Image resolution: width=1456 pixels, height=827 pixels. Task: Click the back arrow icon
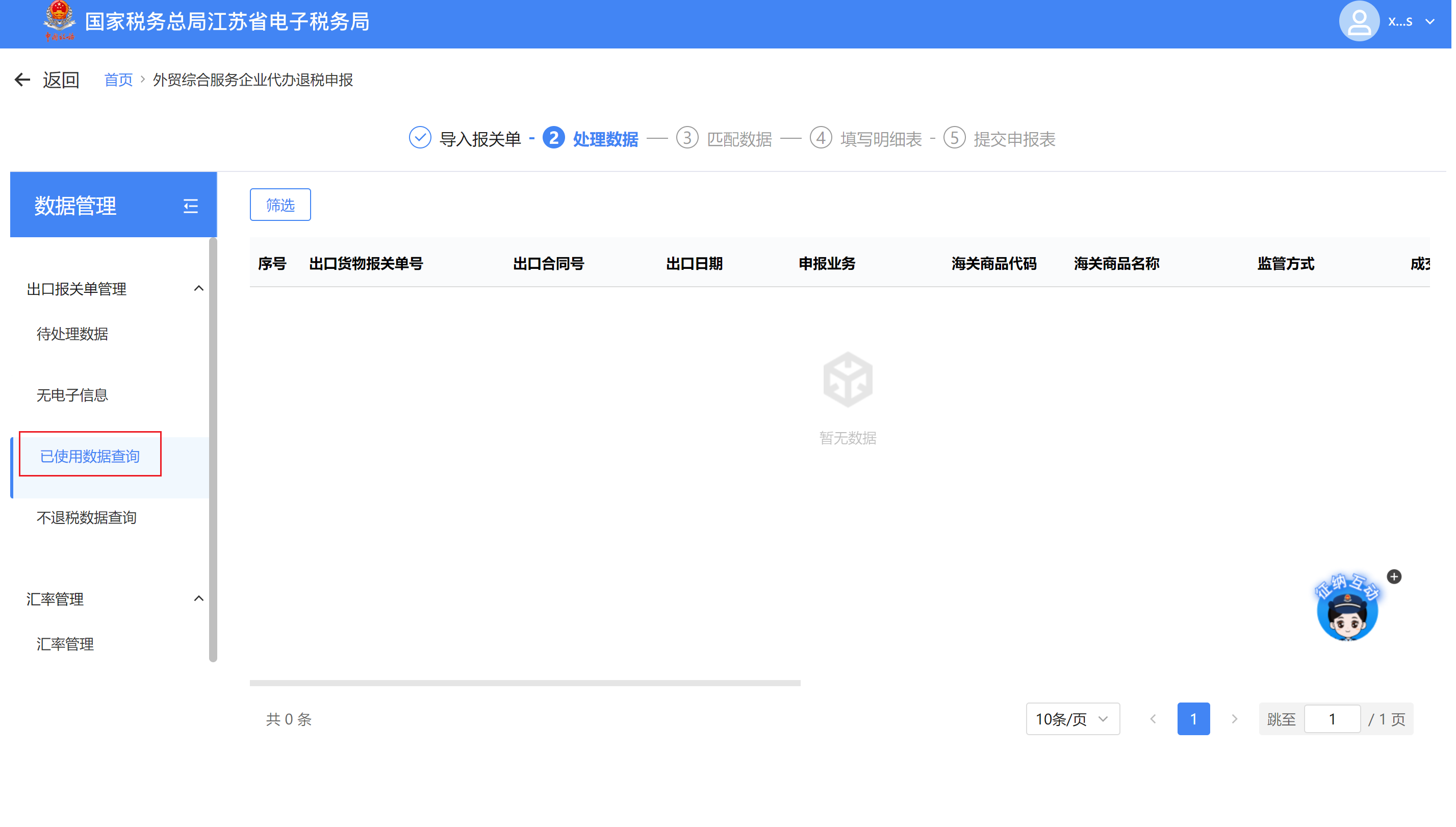[22, 80]
